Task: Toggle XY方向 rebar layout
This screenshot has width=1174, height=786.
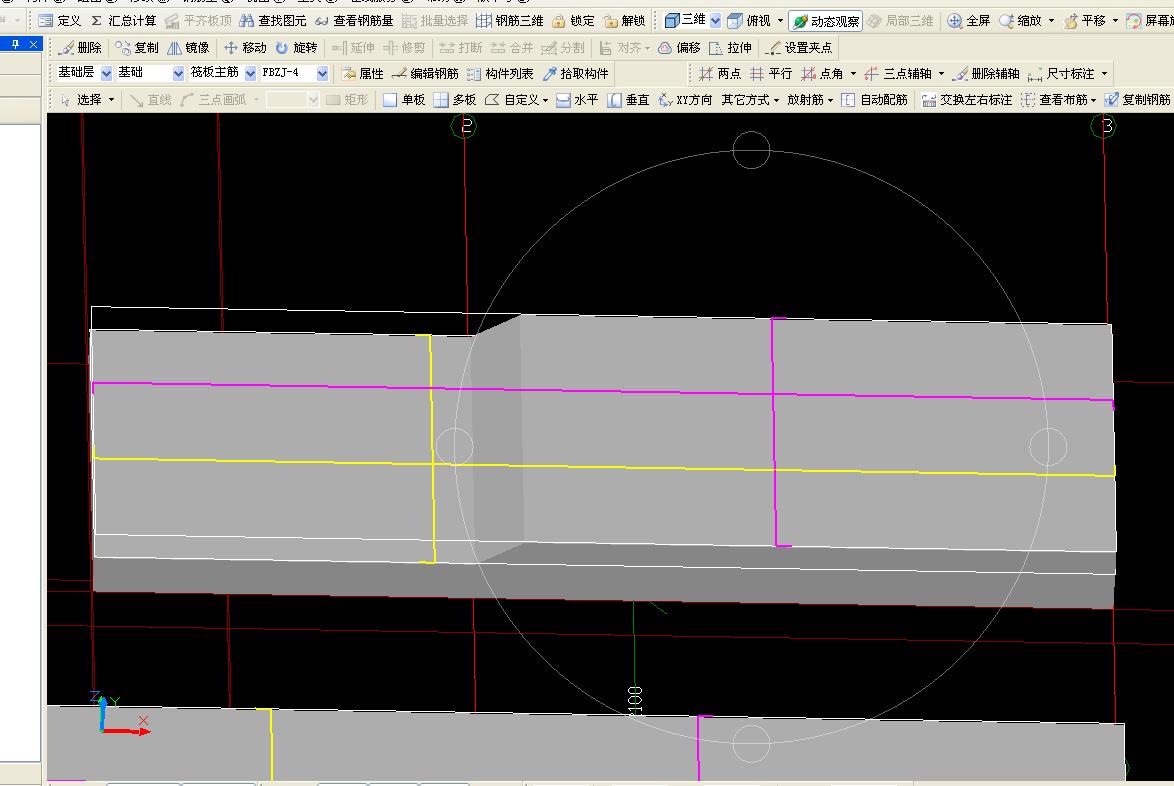Action: point(685,100)
